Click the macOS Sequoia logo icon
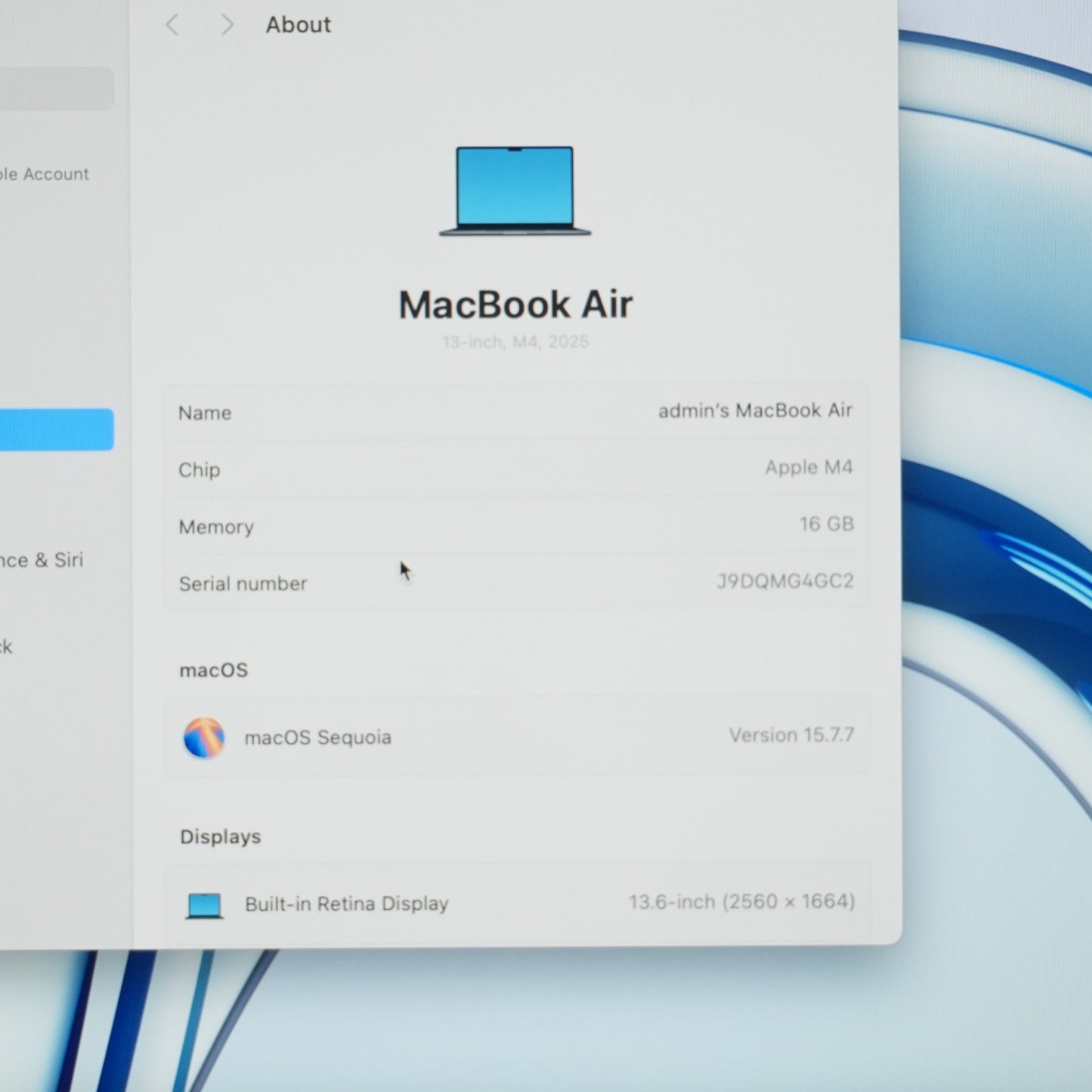 coord(204,738)
